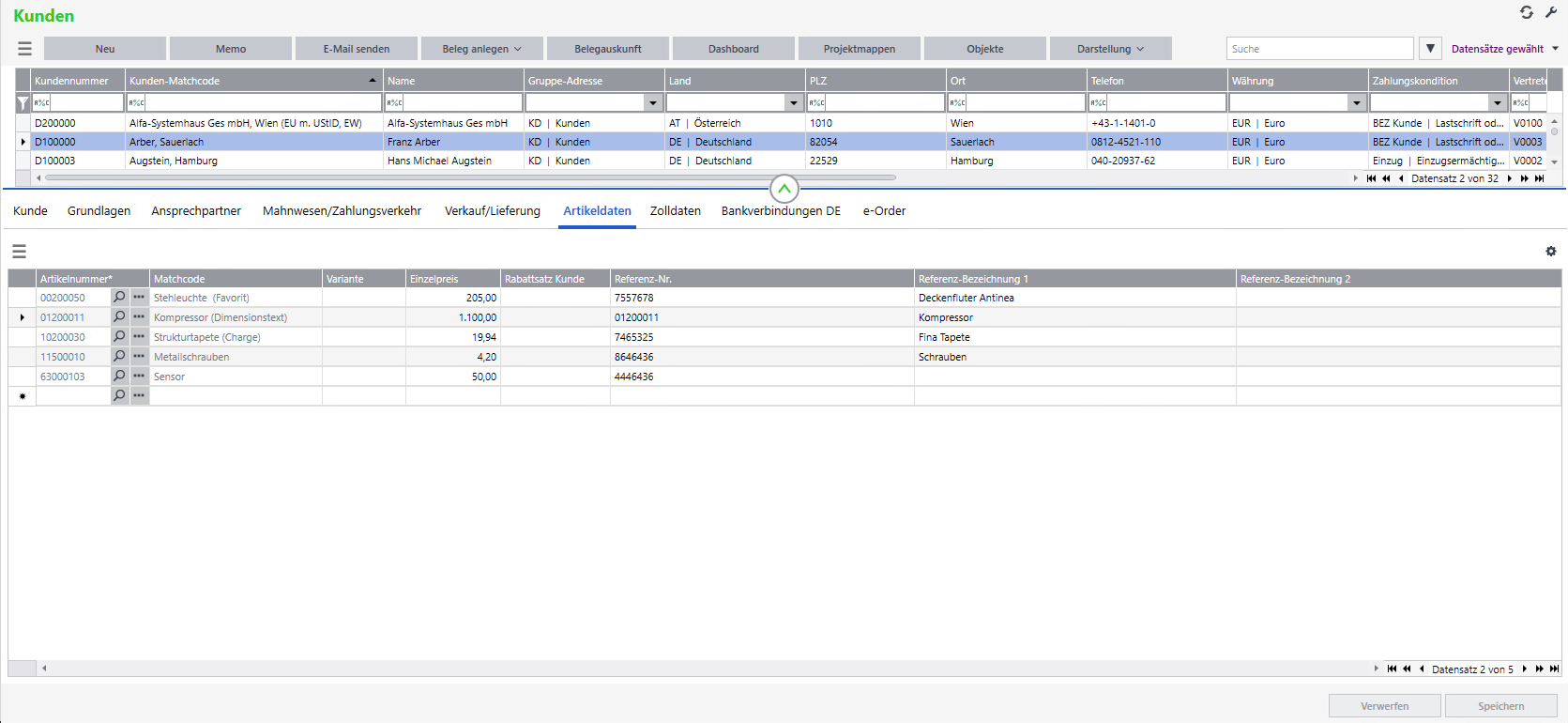Open the Mahnwesen/Zahlungsverkehr tab
The image size is (1568, 723).
pyautogui.click(x=342, y=211)
